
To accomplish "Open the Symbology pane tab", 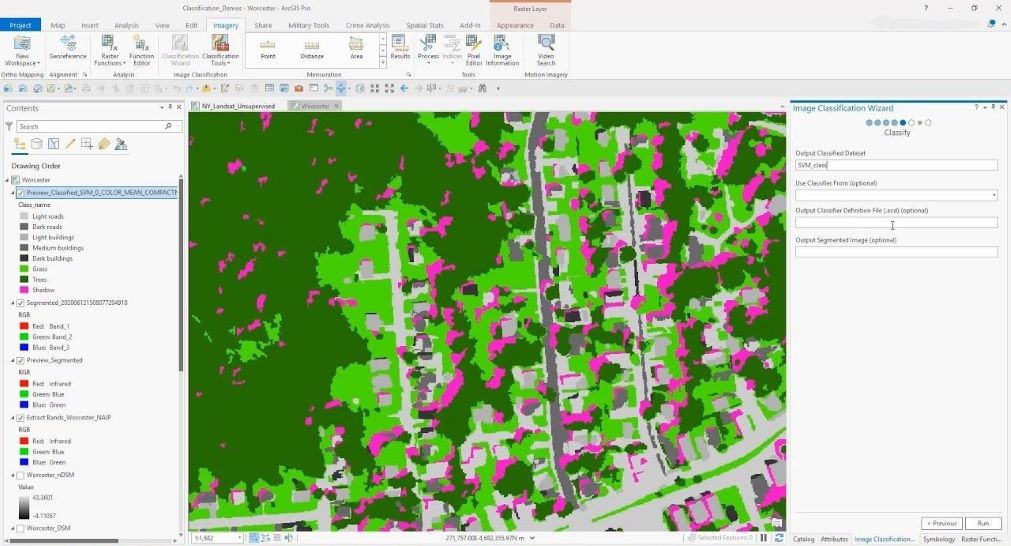I will [x=939, y=539].
